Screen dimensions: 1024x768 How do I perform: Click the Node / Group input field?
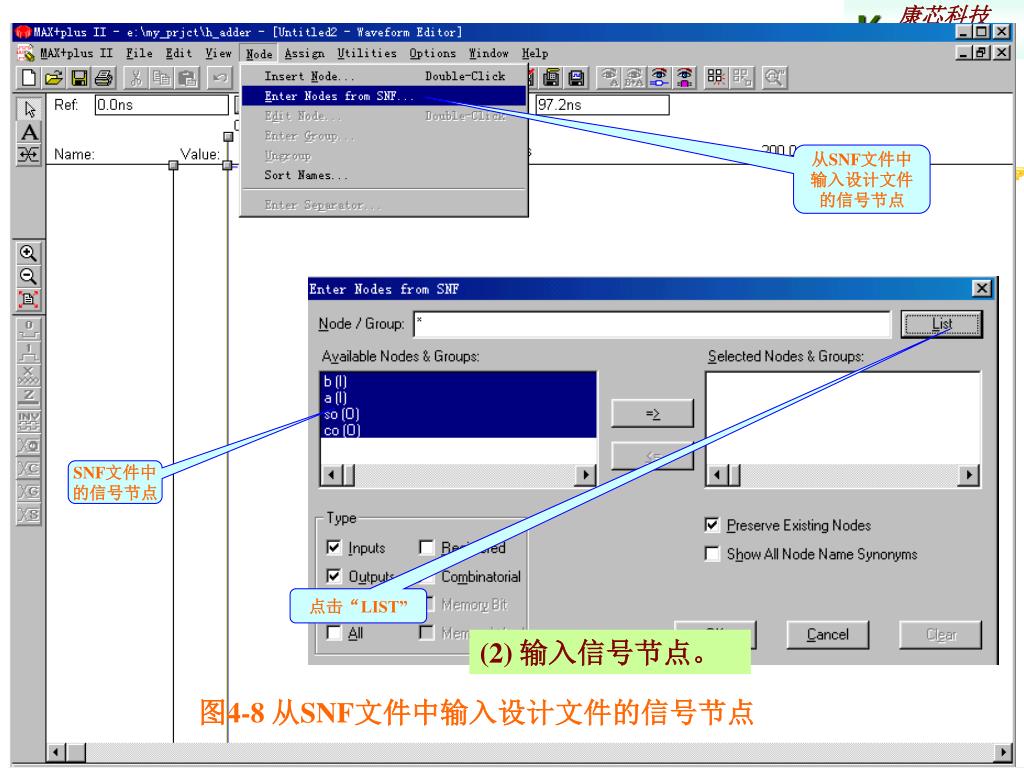(x=652, y=324)
